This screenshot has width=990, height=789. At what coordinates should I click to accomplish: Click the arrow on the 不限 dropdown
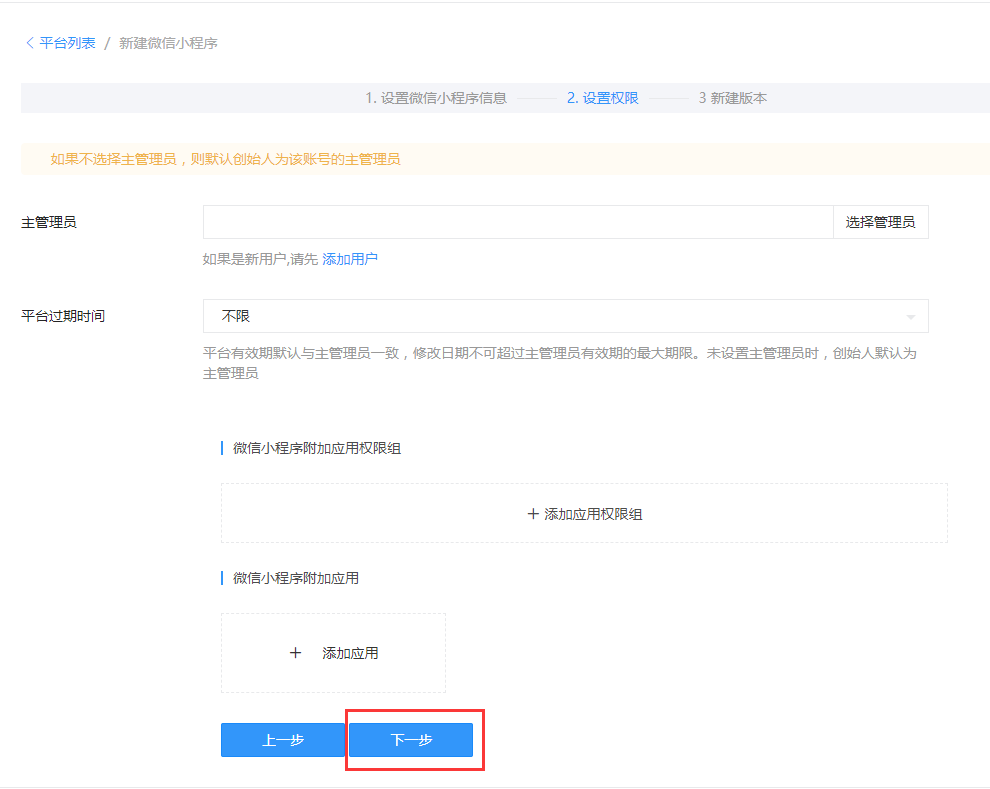910,317
